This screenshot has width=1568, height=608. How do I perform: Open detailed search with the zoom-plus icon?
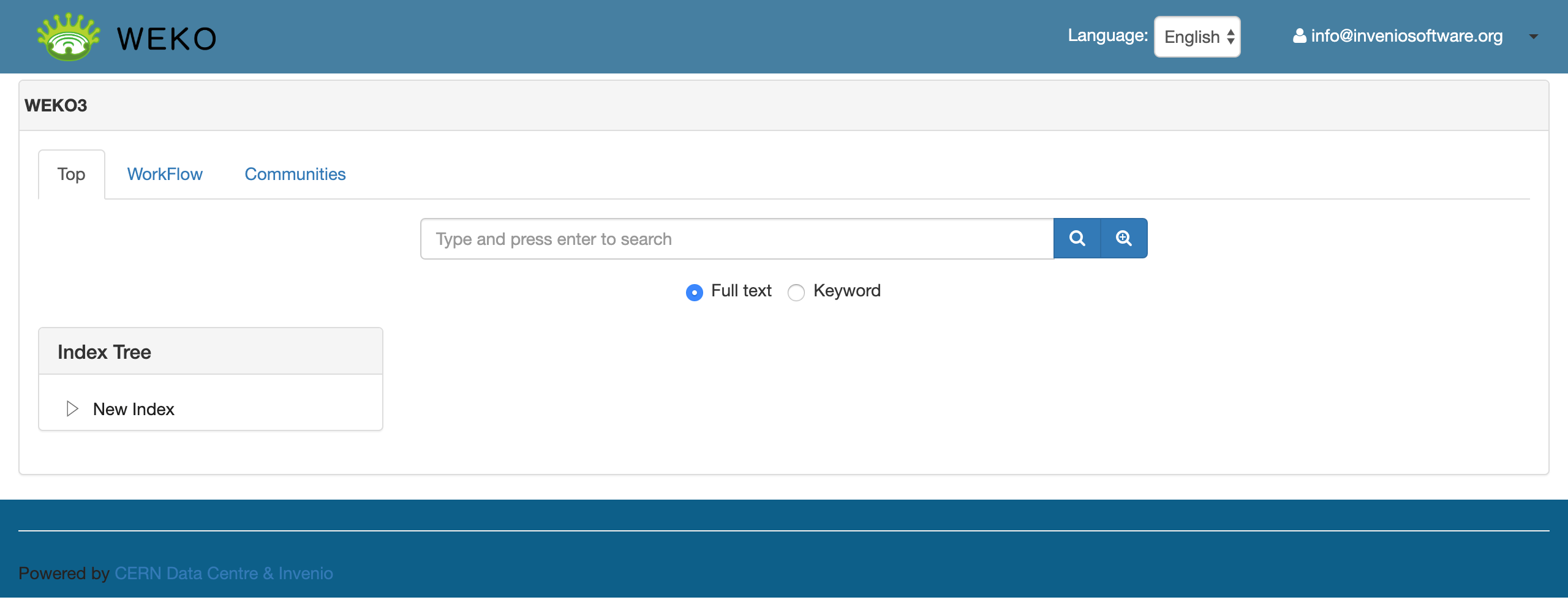[x=1124, y=238]
